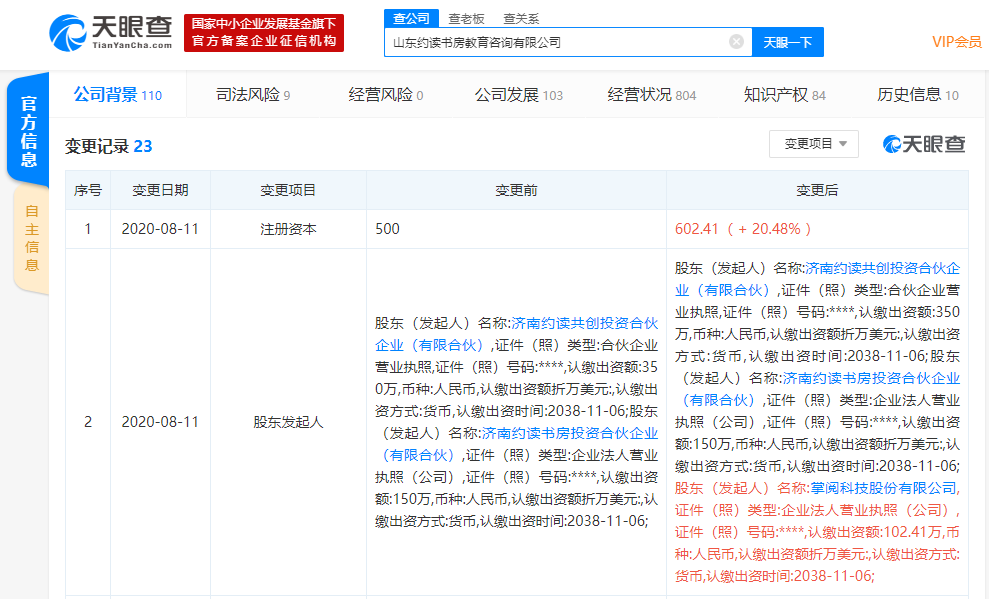This screenshot has width=989, height=599.
Task: Click the 变更前 column header
Action: click(x=516, y=190)
